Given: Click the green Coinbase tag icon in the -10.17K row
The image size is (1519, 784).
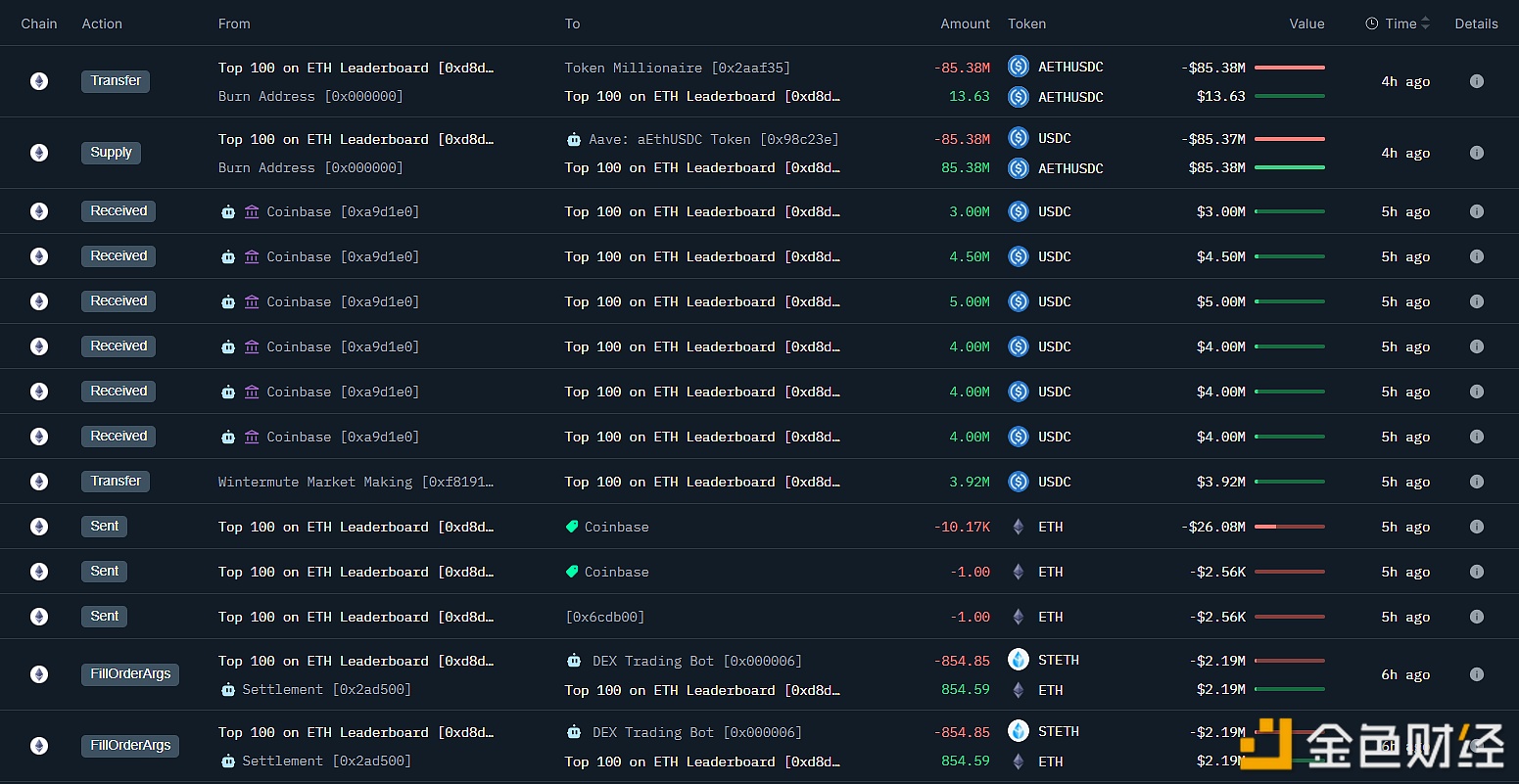Looking at the screenshot, I should coord(572,527).
